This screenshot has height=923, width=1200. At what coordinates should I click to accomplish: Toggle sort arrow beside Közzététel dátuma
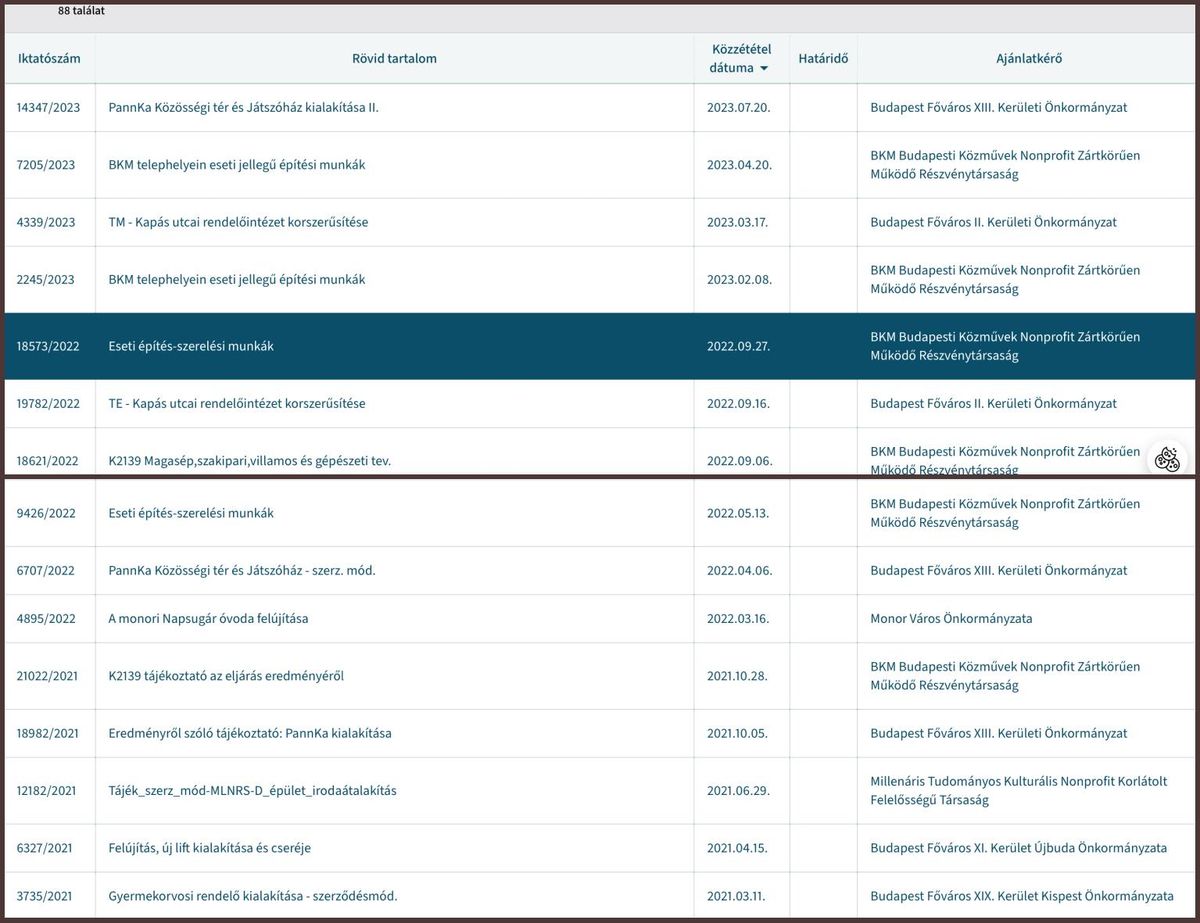tap(764, 69)
